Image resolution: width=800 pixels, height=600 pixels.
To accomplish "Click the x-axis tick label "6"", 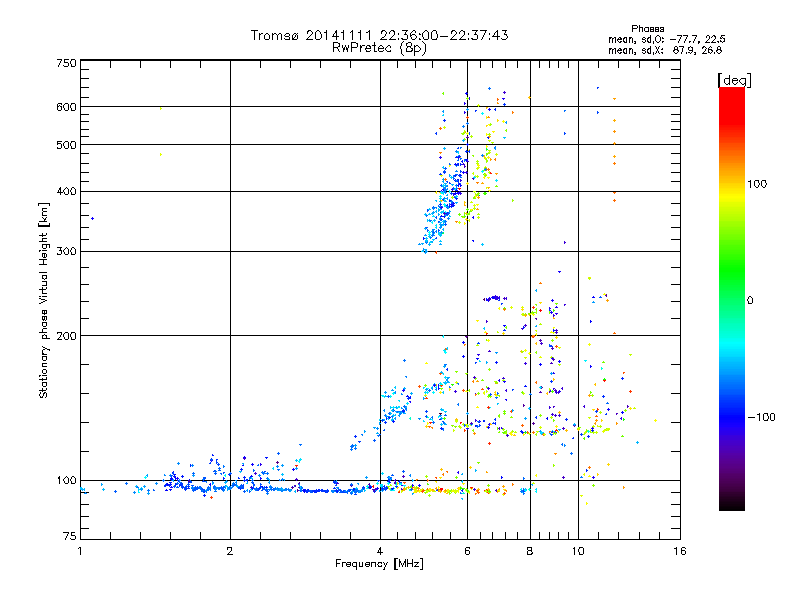I will point(467,551).
